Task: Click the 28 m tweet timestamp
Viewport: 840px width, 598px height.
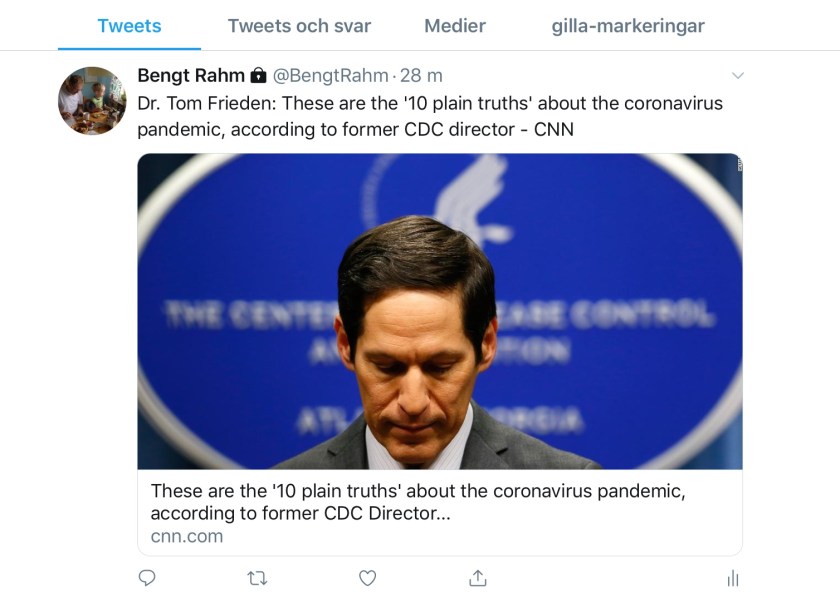Action: [422, 76]
